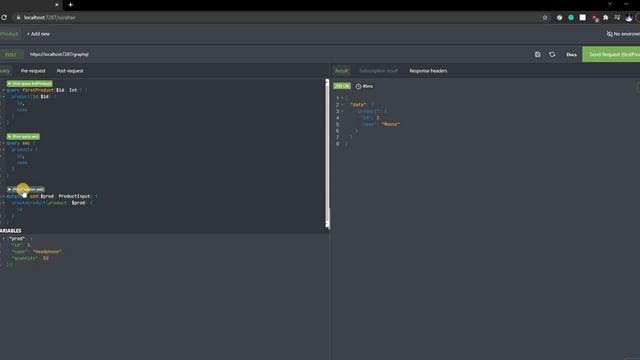
Task: Open the browser Extensions puzzle icon
Action: point(606,18)
